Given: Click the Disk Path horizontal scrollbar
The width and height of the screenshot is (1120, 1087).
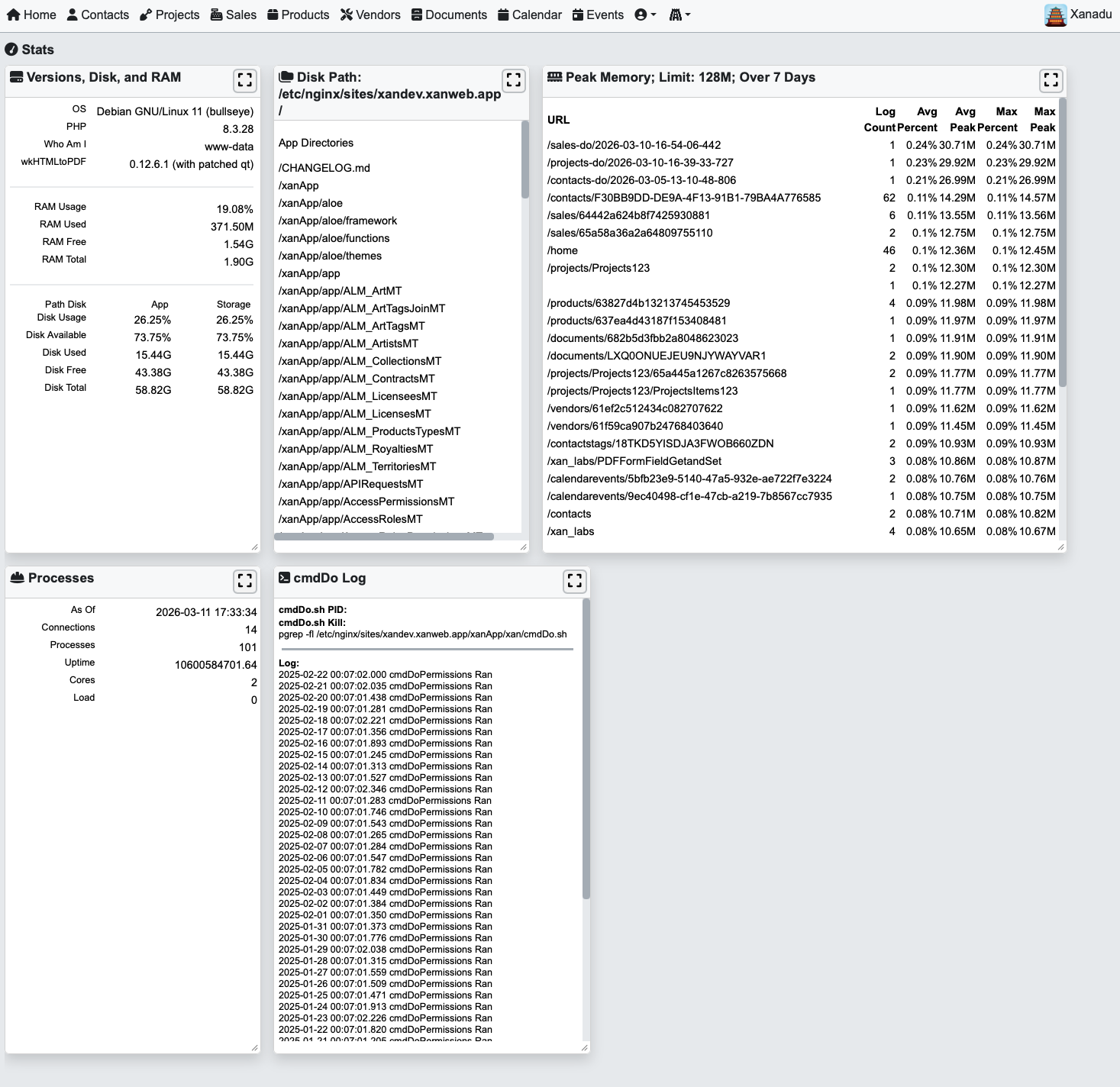Looking at the screenshot, I should pyautogui.click(x=383, y=537).
